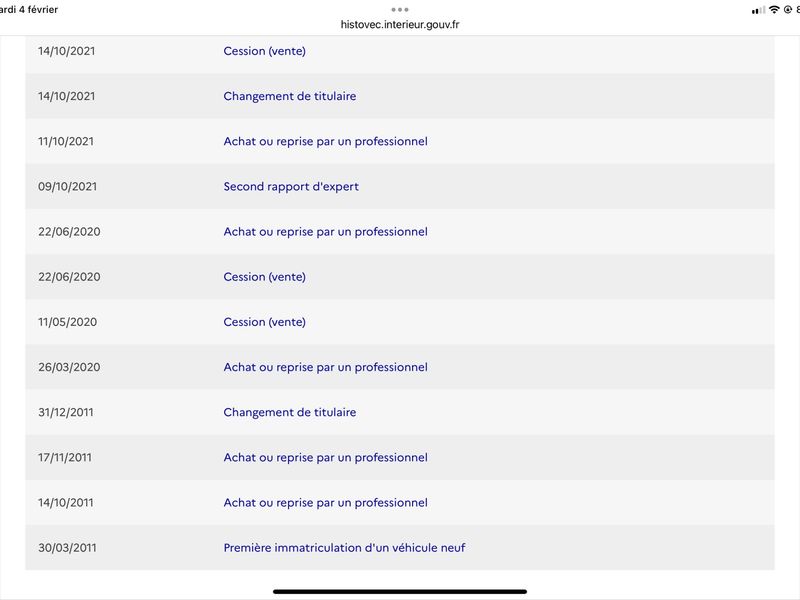800x600 pixels.
Task: Open Changement de titulaire dated 31/12/2011
Action: pyautogui.click(x=290, y=412)
